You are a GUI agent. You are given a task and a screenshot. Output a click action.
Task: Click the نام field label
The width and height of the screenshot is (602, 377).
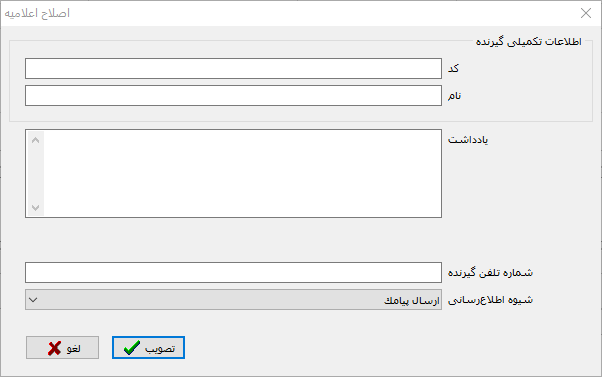pyautogui.click(x=454, y=96)
